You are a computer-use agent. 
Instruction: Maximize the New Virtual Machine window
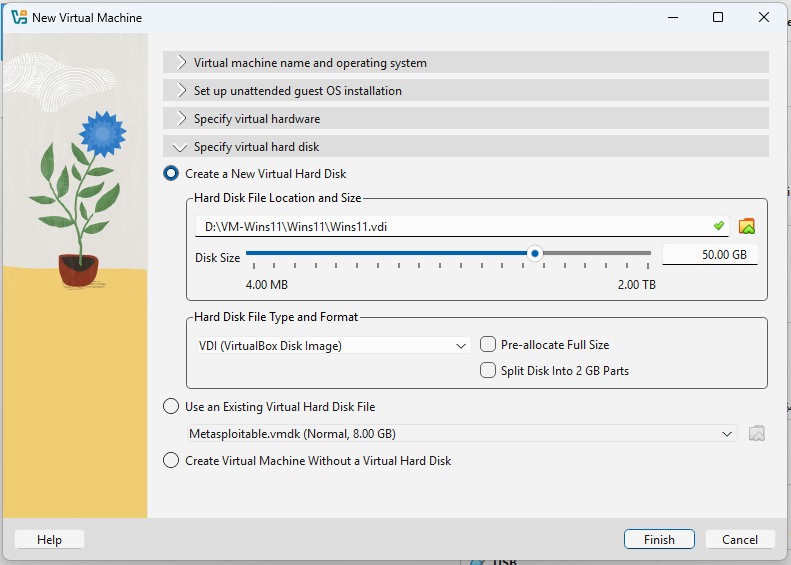718,17
